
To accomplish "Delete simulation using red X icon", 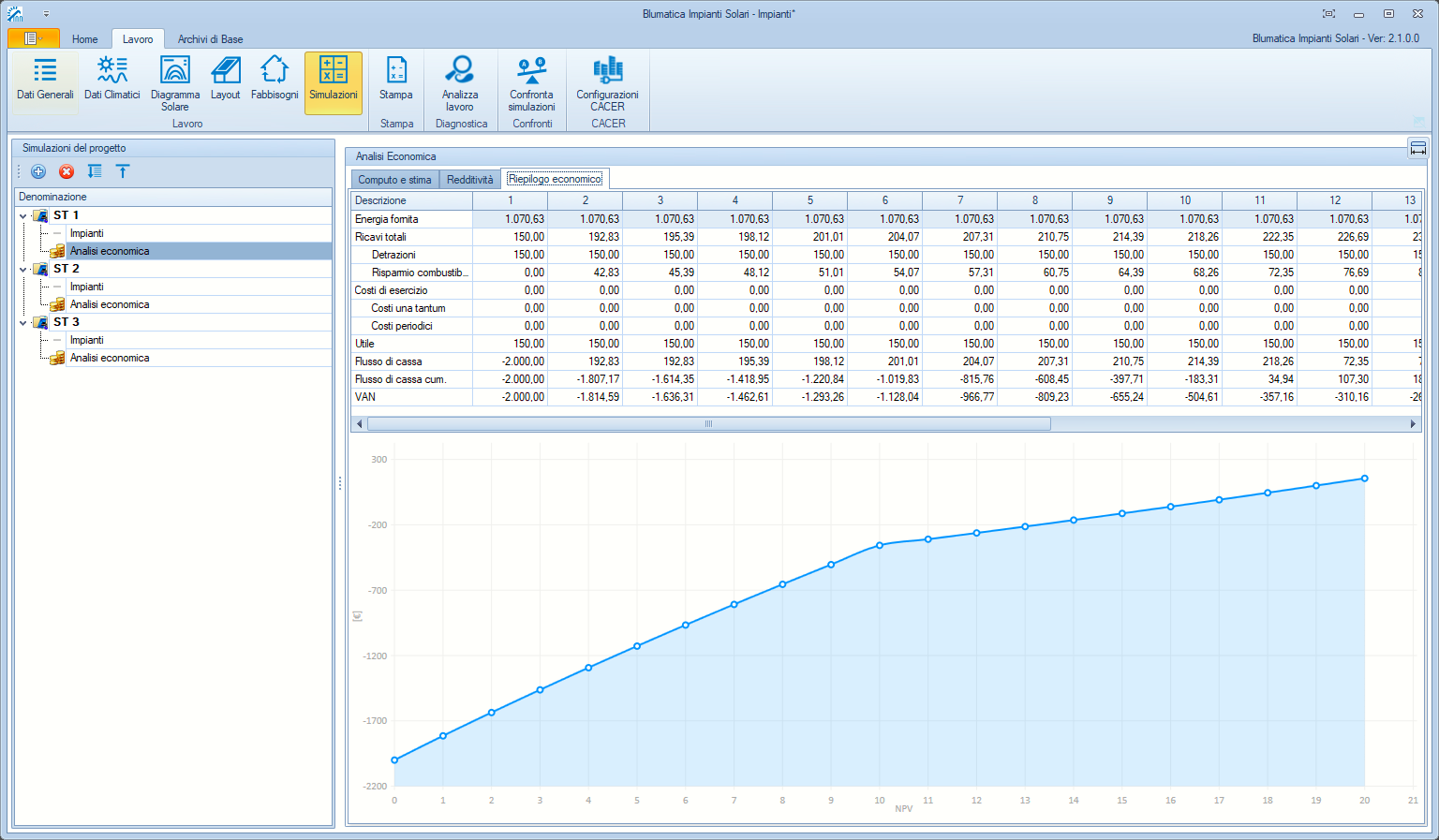I will tap(67, 171).
